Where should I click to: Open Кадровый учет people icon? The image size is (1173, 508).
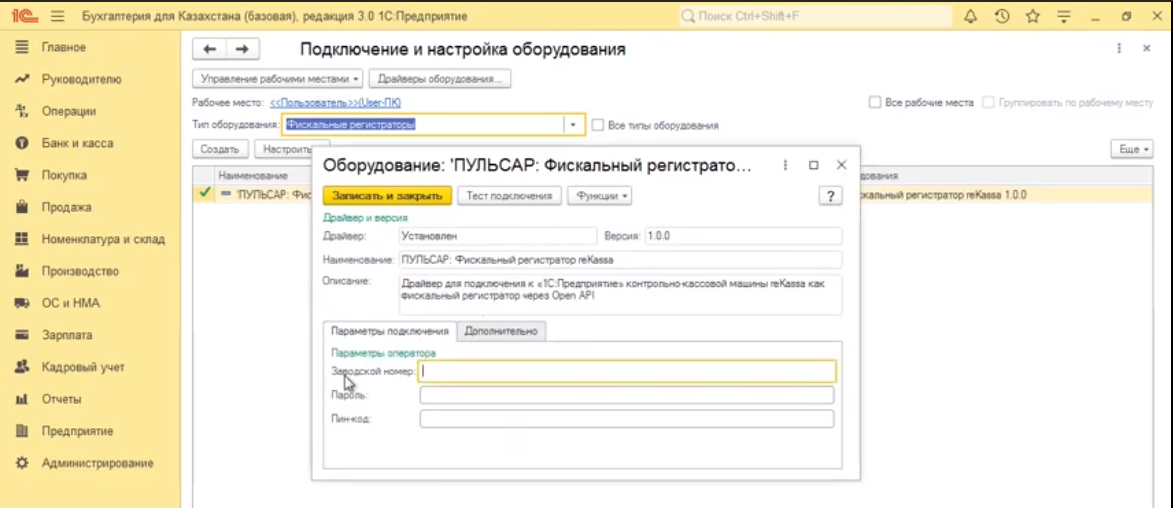tap(22, 367)
